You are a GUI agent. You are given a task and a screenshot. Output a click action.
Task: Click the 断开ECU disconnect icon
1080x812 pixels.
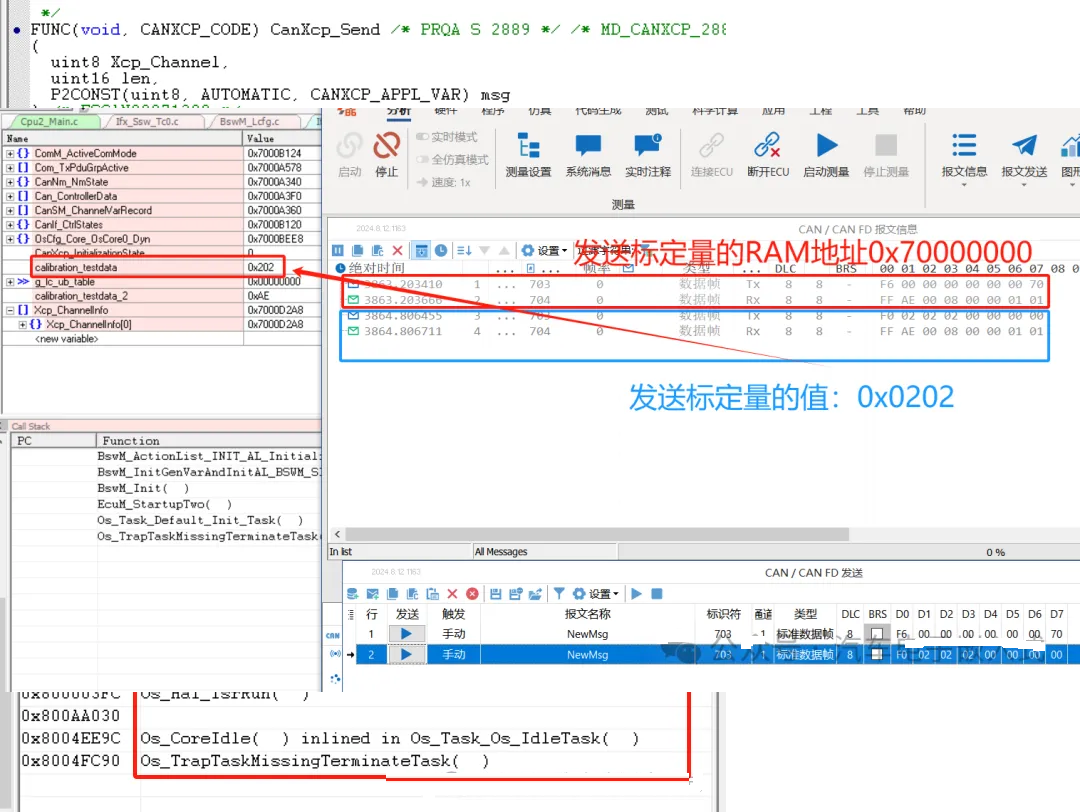767,145
